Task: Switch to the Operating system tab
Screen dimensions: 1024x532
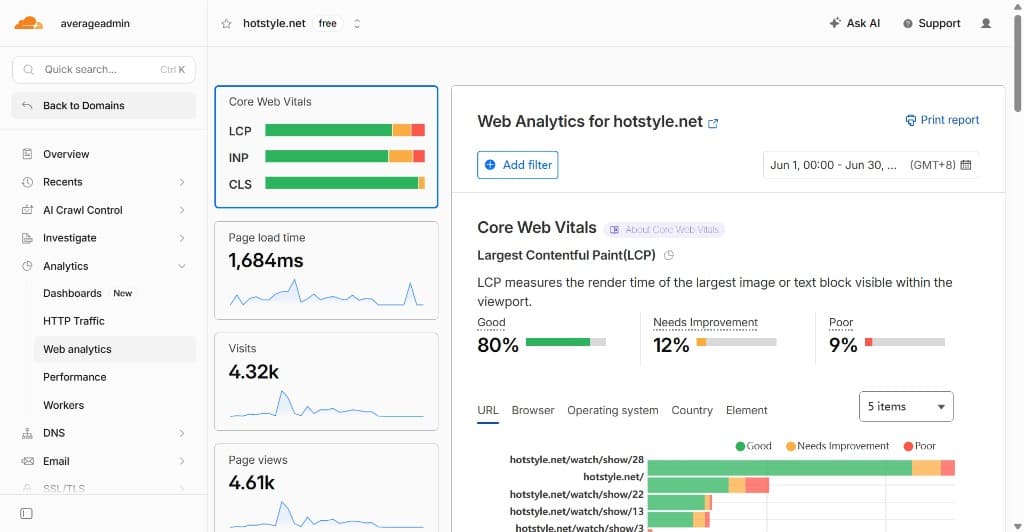Action: [x=613, y=411]
